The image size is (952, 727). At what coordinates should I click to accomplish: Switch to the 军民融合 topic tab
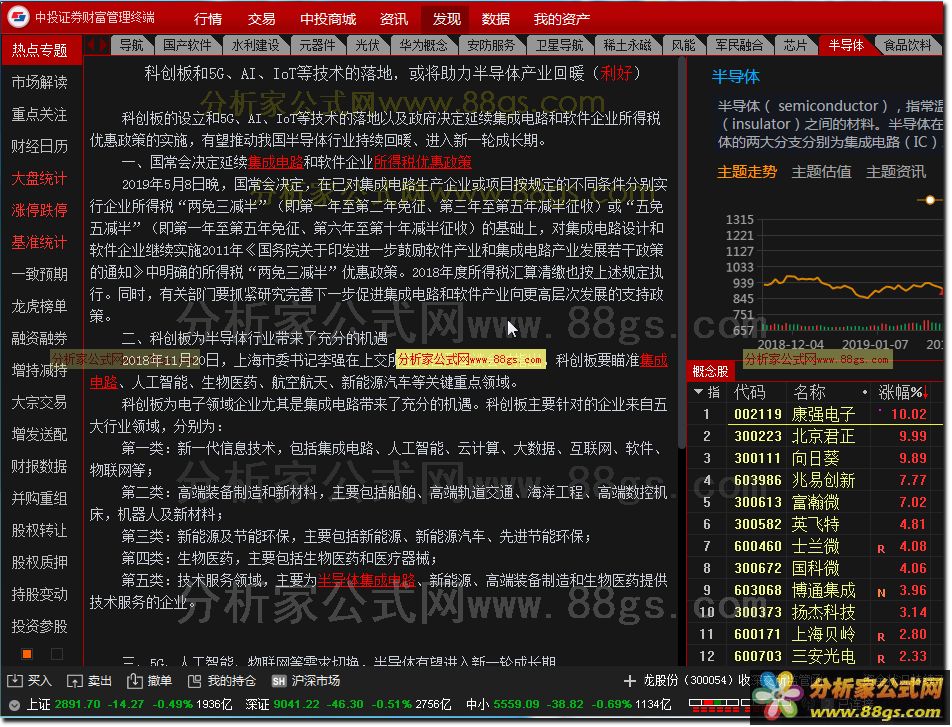[x=739, y=45]
